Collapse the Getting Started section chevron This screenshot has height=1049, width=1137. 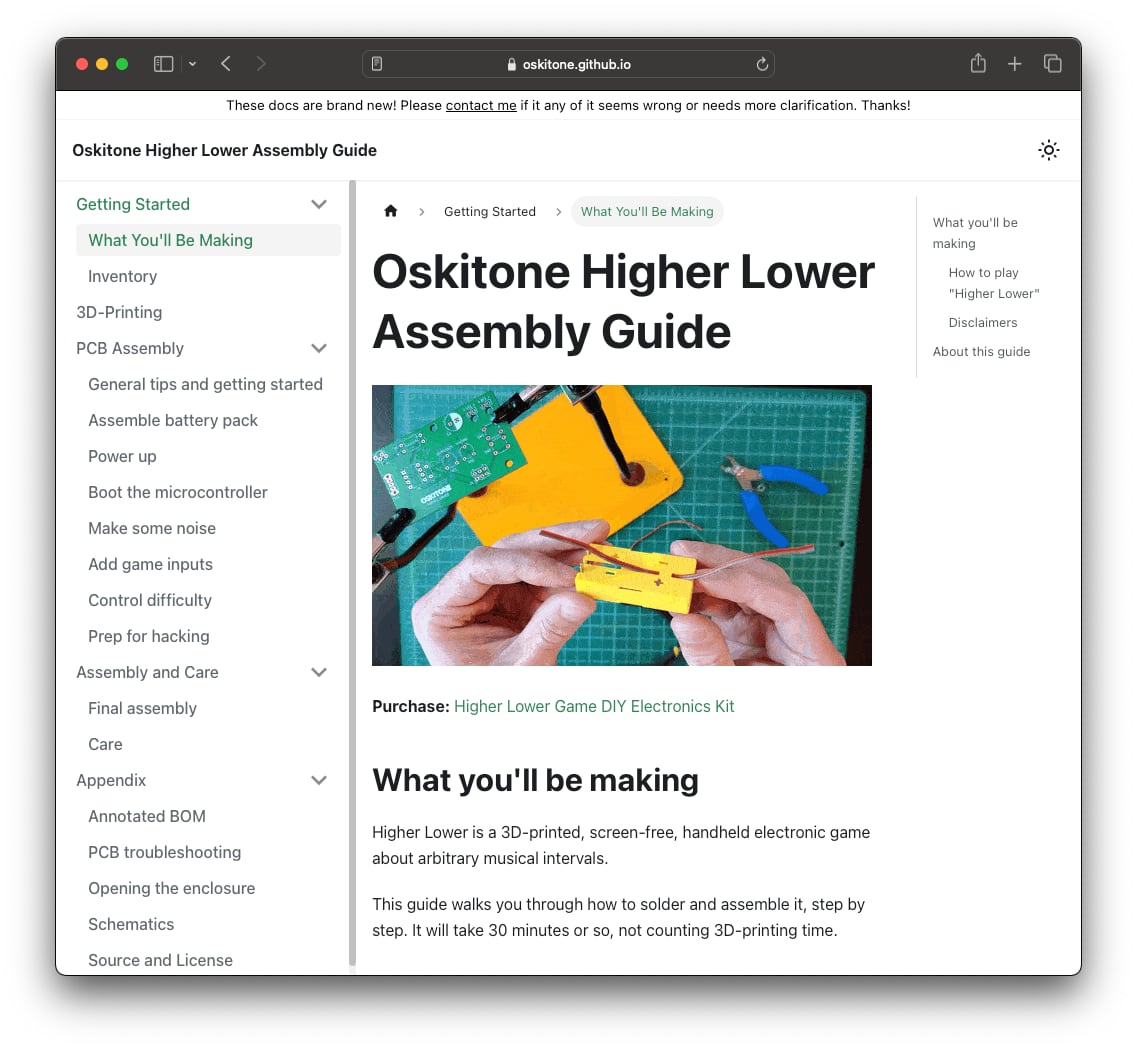coord(319,204)
